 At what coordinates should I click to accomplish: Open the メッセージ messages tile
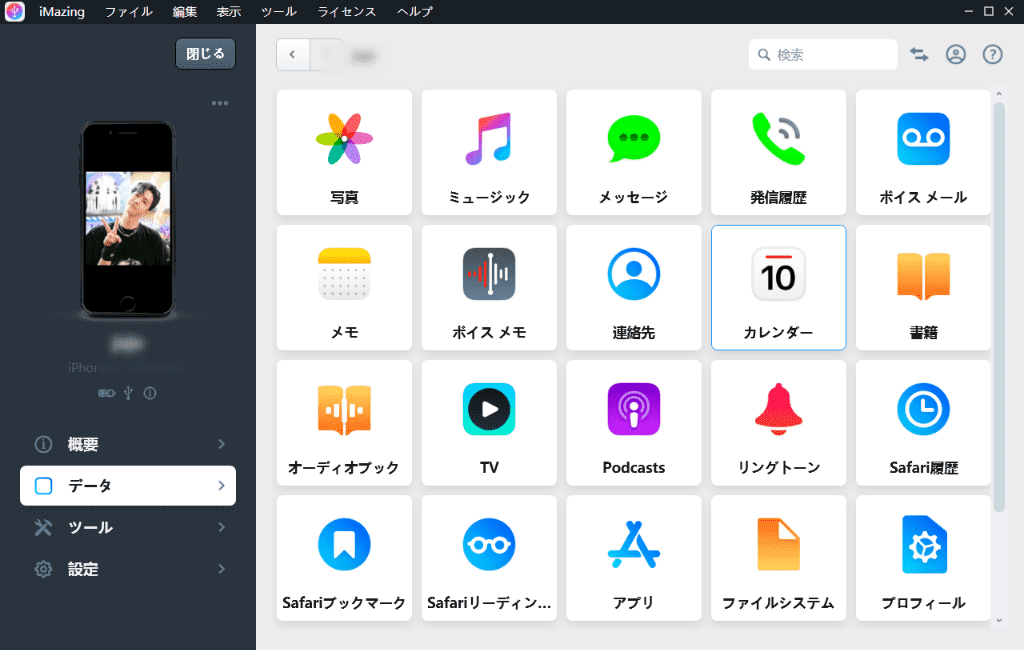(633, 152)
